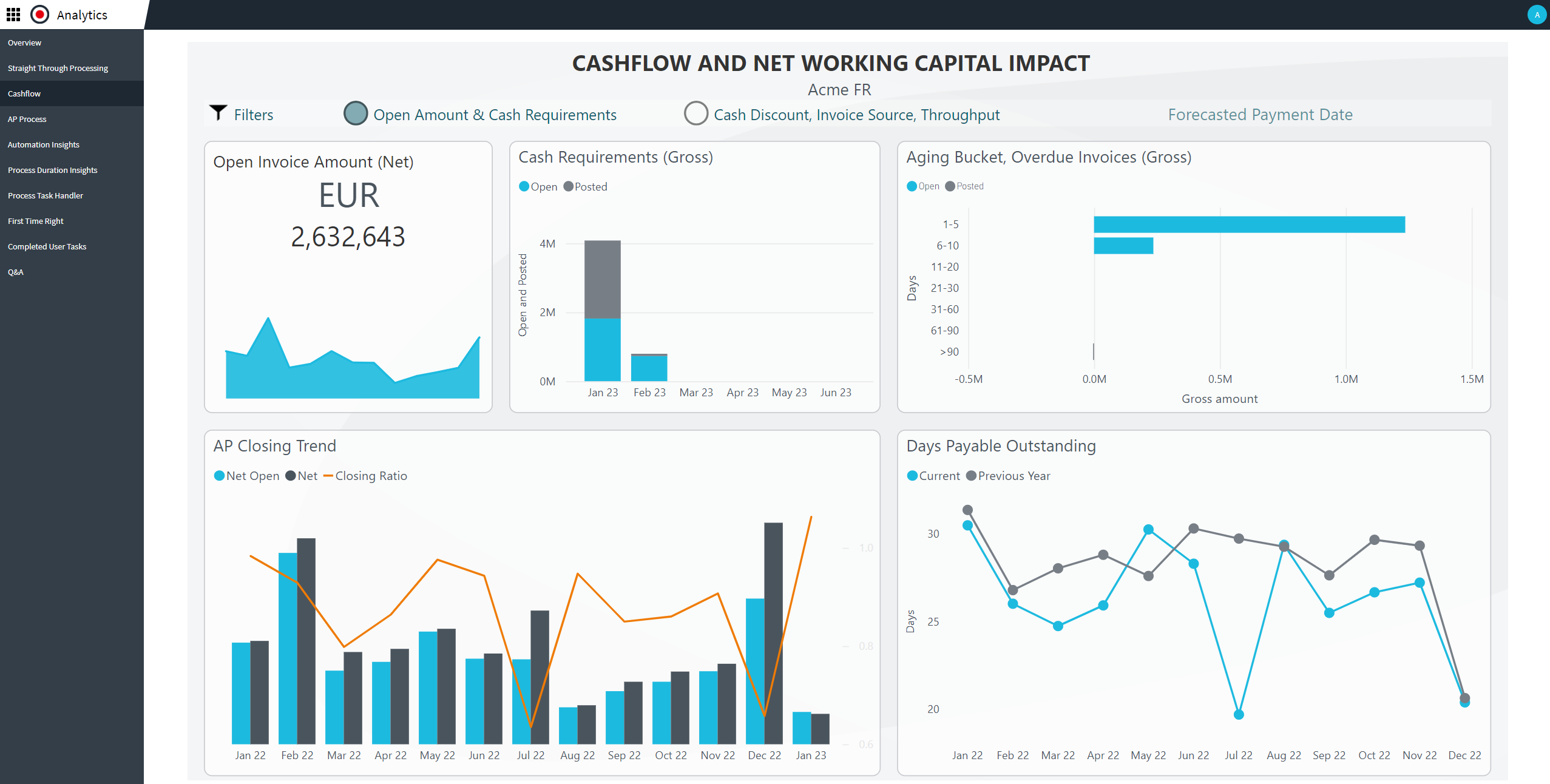Open the Forecasted Payment Date view

tap(1261, 114)
